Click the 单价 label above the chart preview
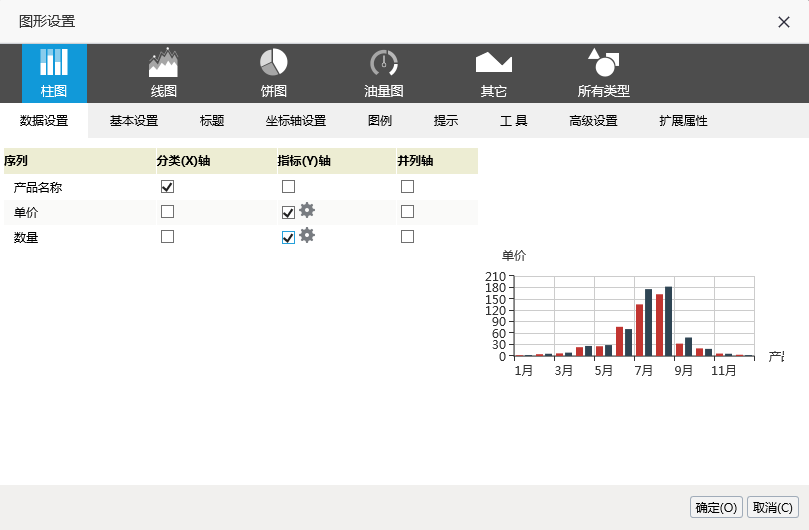Screen dimensions: 809x530 point(514,255)
